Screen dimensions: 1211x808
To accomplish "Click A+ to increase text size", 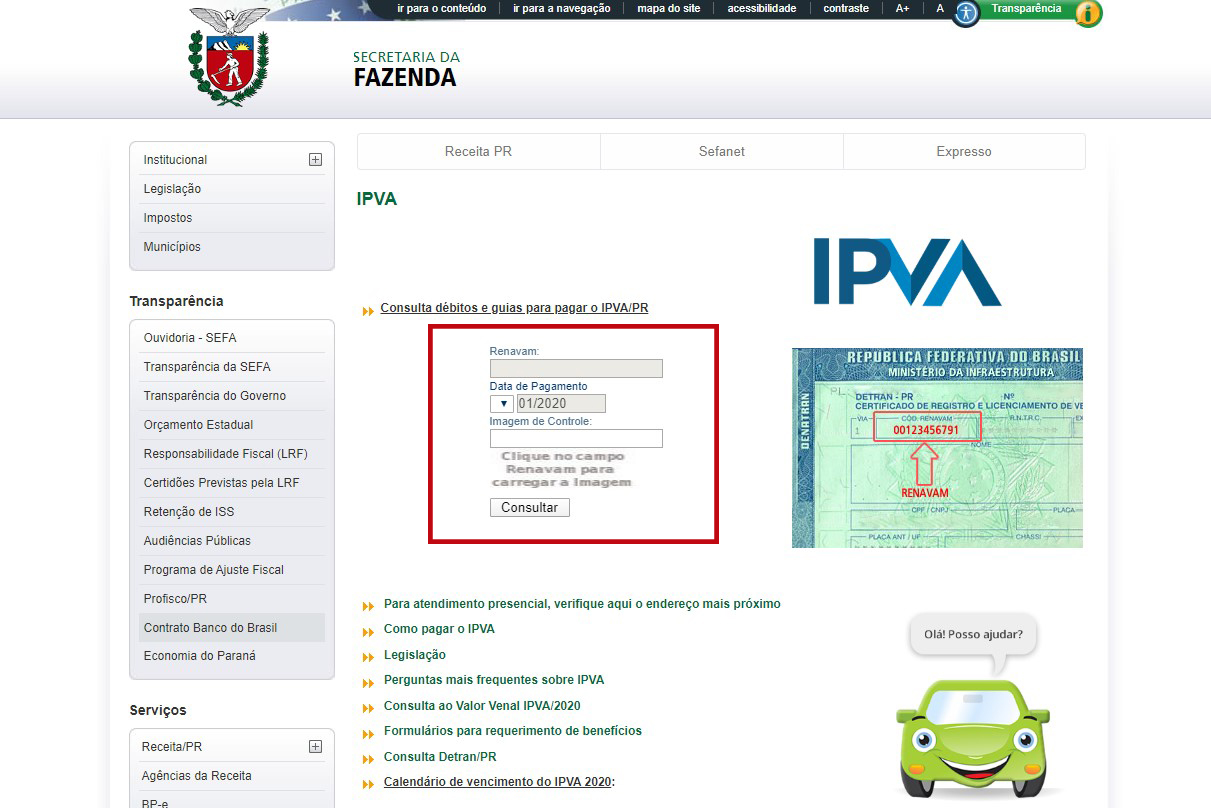I will pyautogui.click(x=902, y=8).
